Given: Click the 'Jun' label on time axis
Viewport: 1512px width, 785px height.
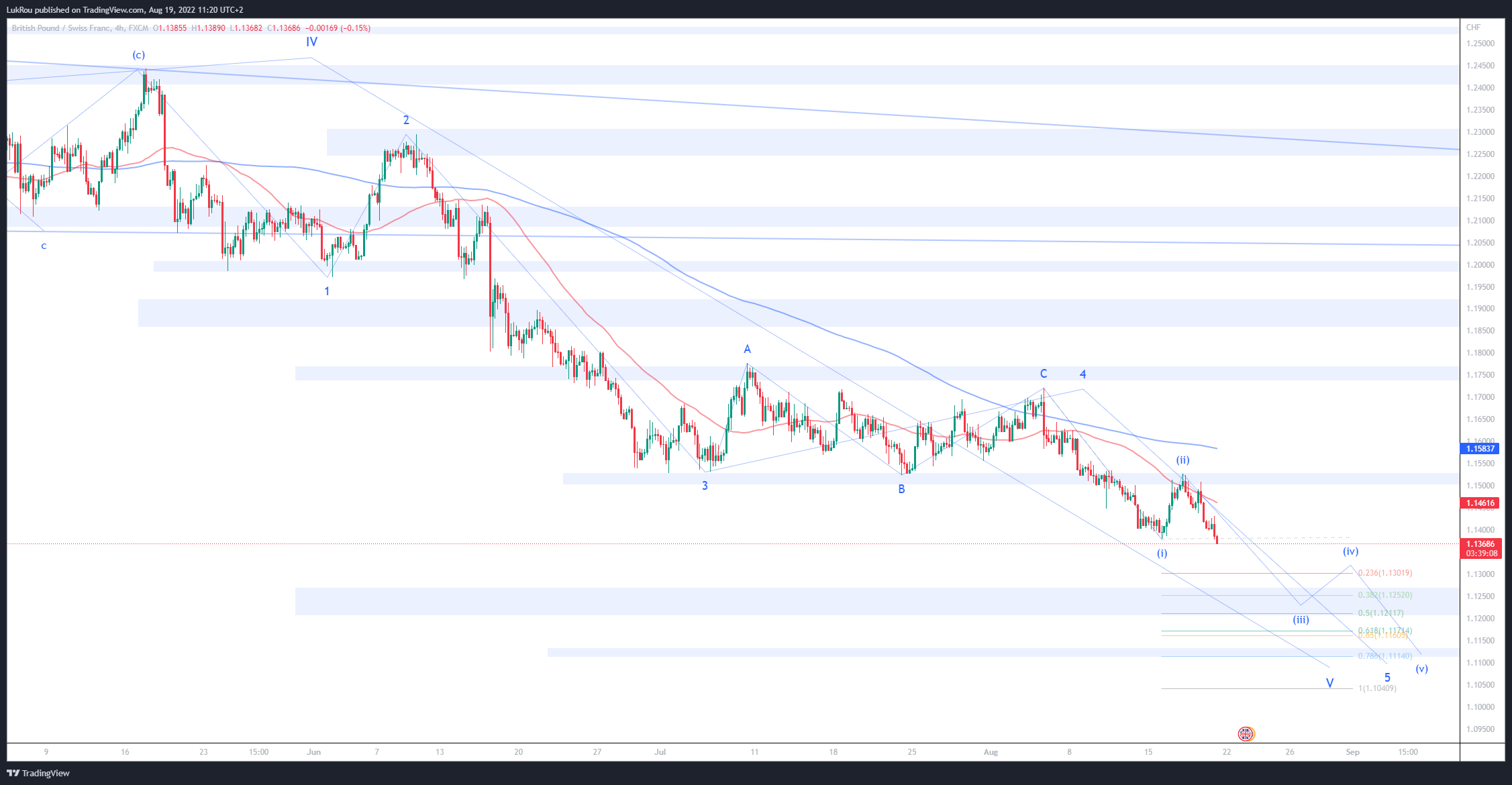Looking at the screenshot, I should click(x=313, y=752).
